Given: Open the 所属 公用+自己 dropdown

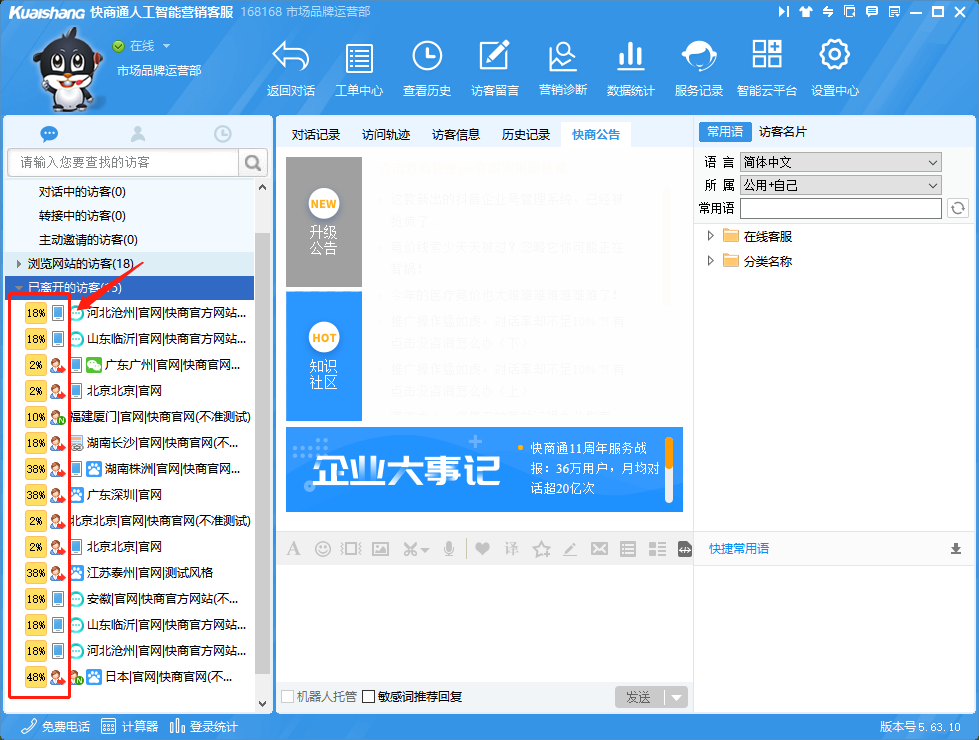Looking at the screenshot, I should coord(840,185).
